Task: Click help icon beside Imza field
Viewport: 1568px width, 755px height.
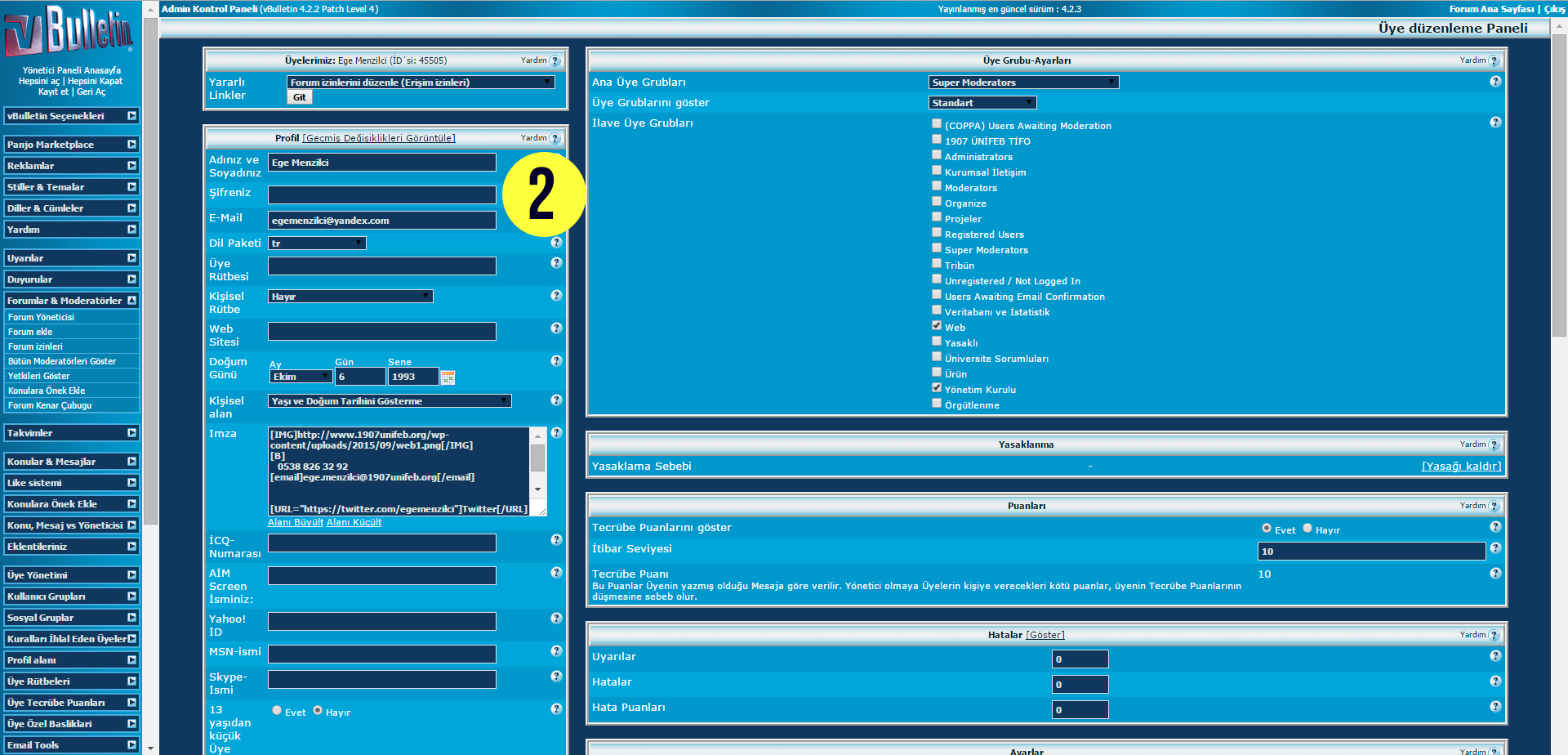Action: [556, 433]
